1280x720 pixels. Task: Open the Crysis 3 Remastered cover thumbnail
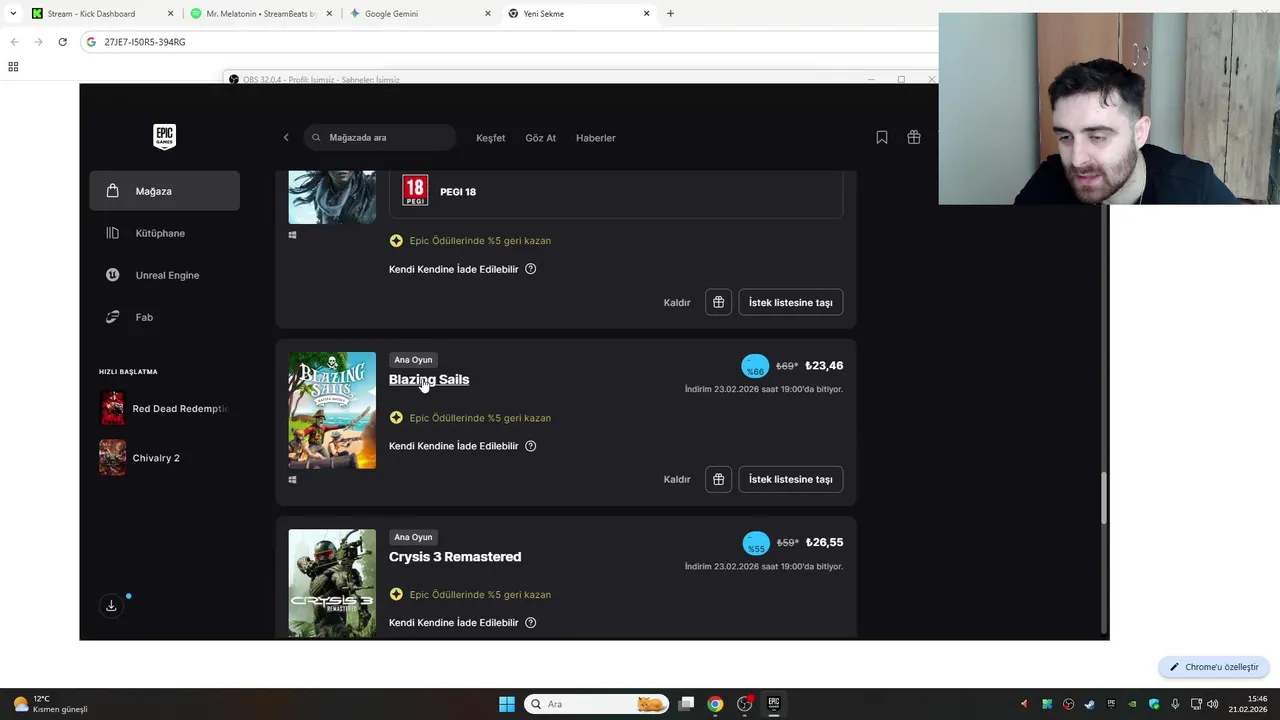coord(332,583)
